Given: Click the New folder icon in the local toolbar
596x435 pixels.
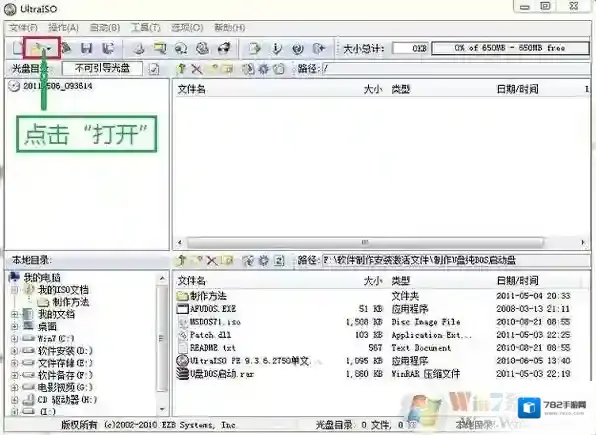Looking at the screenshot, I should [197, 260].
